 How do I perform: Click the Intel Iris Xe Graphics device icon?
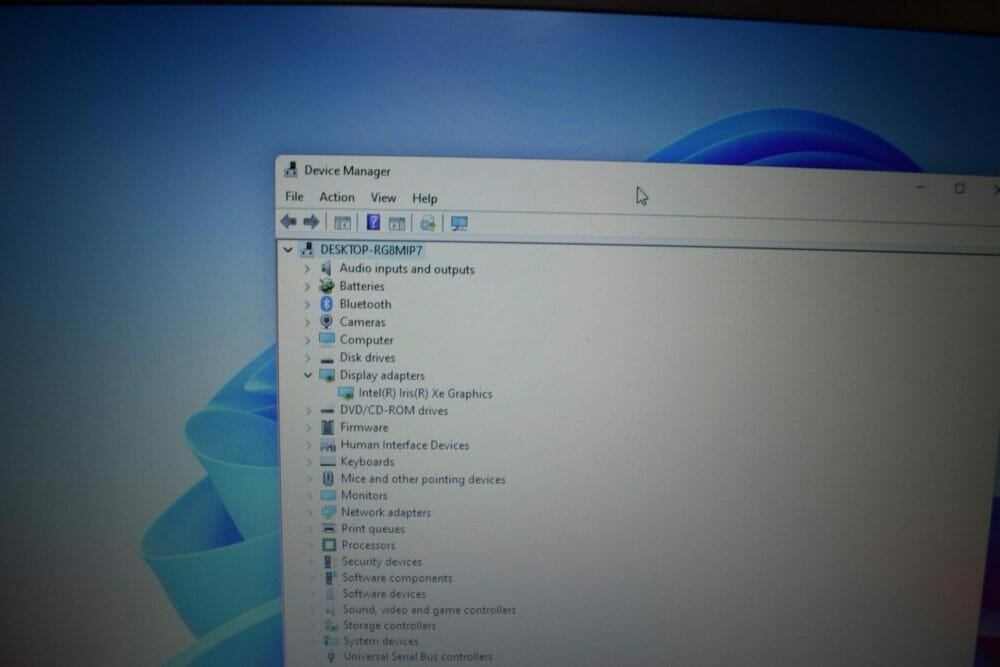pos(346,393)
